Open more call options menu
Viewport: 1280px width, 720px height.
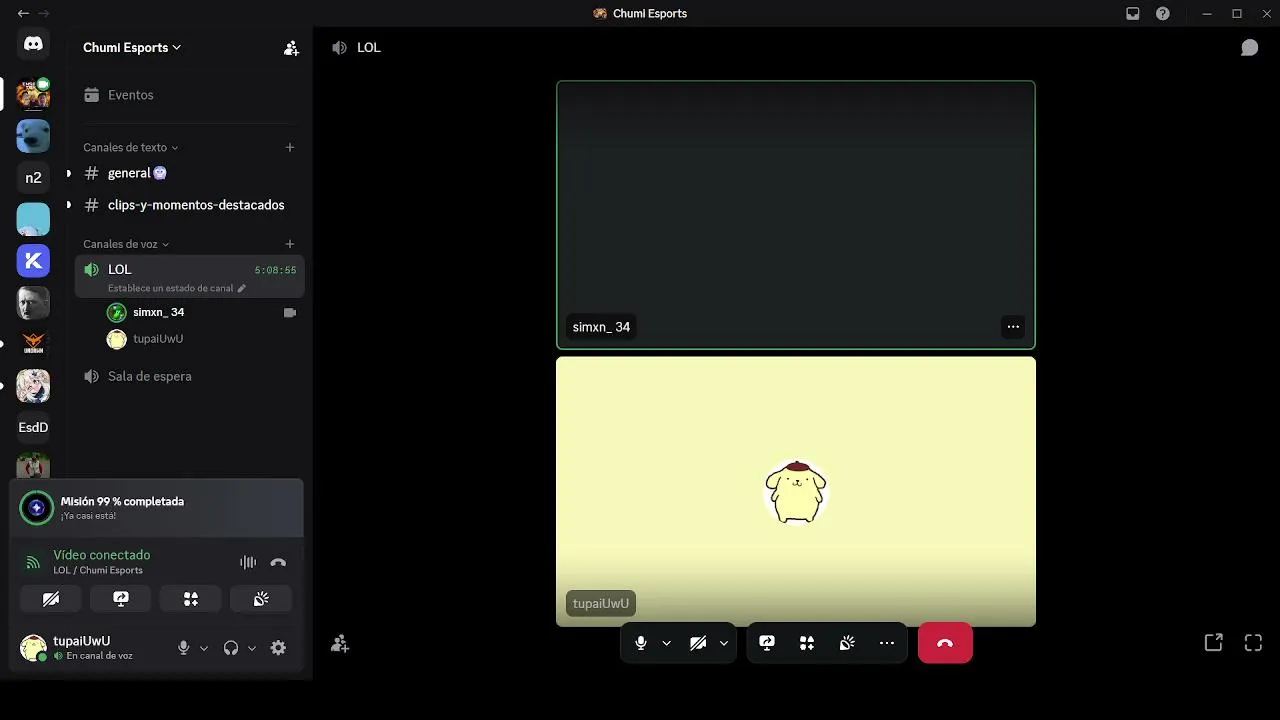tap(887, 643)
